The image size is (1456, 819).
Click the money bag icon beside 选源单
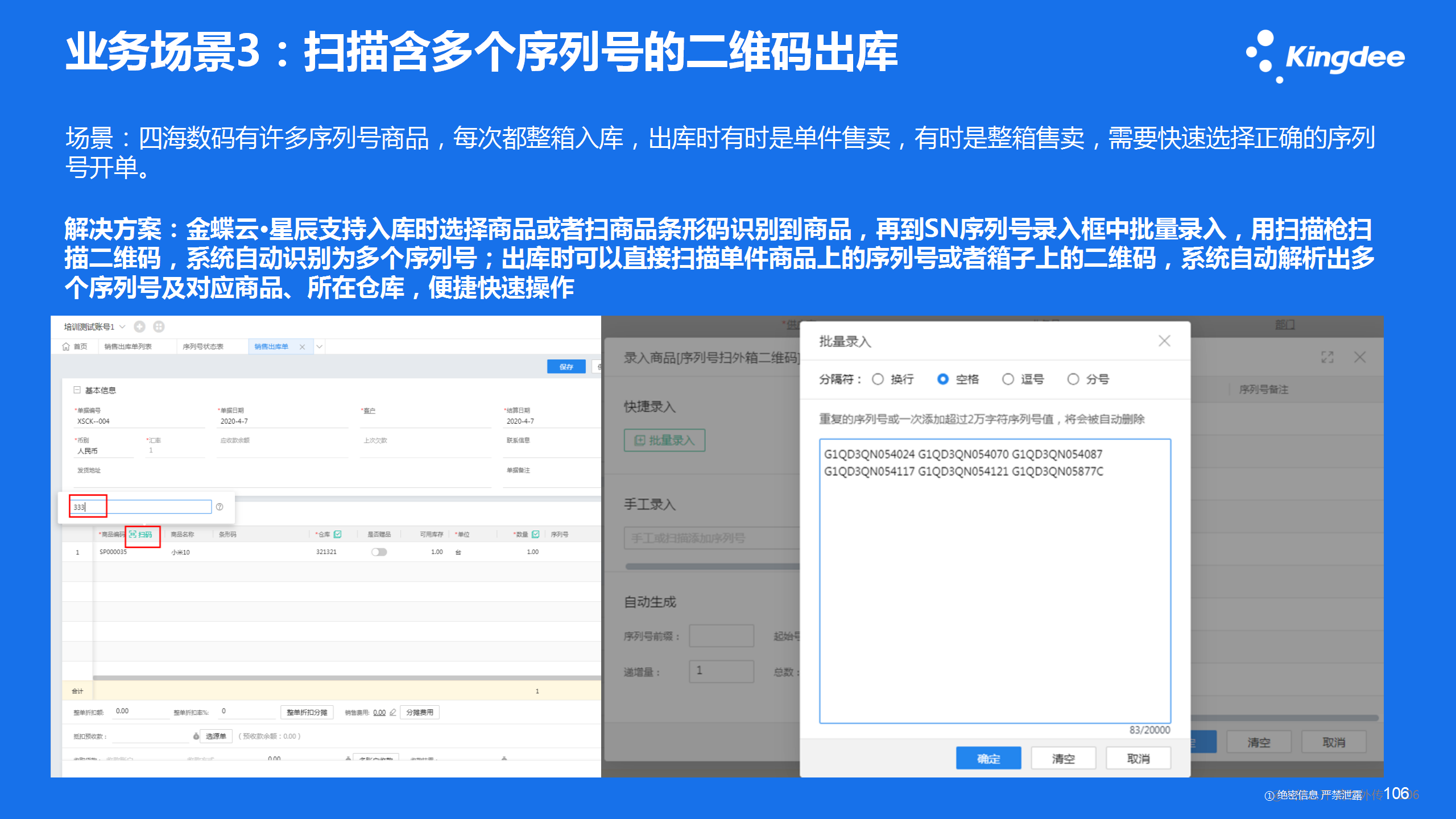click(196, 736)
